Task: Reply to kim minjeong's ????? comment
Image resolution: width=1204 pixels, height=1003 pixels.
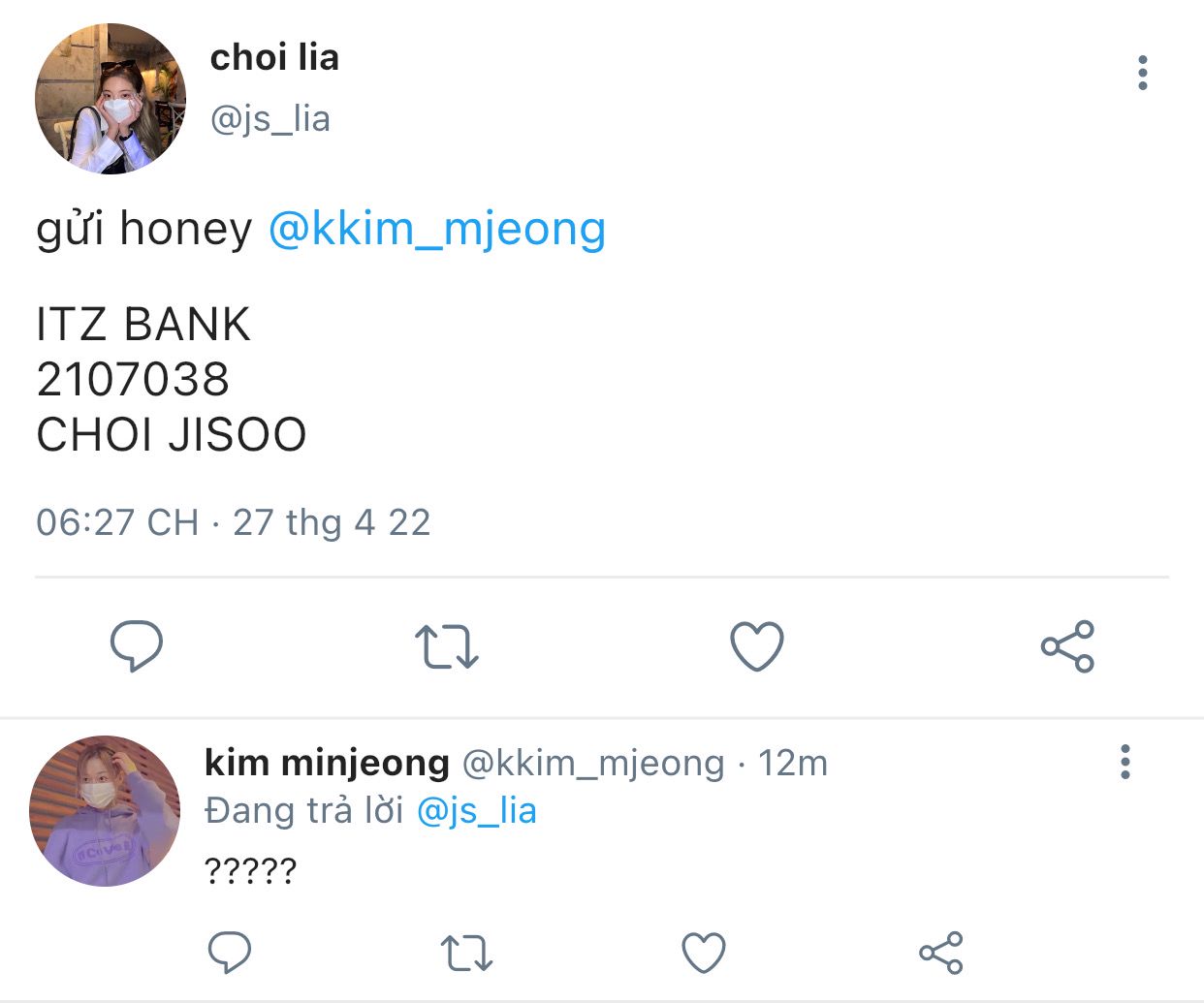Action: (230, 953)
